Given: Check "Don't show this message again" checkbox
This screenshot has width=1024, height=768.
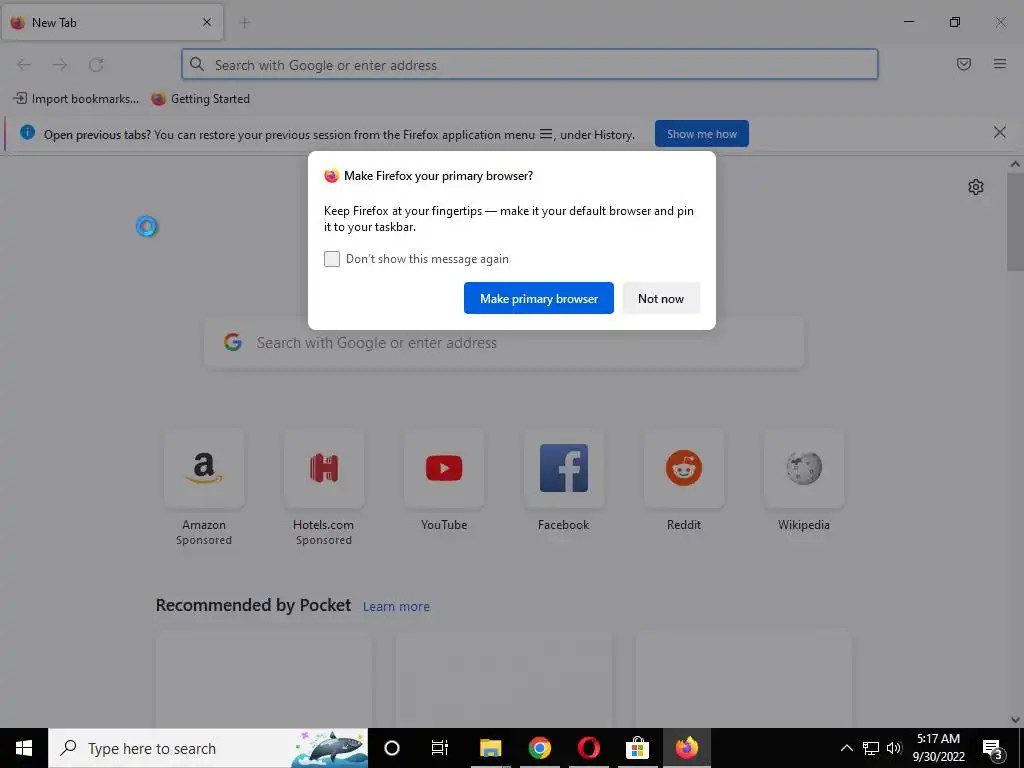Looking at the screenshot, I should tap(332, 259).
